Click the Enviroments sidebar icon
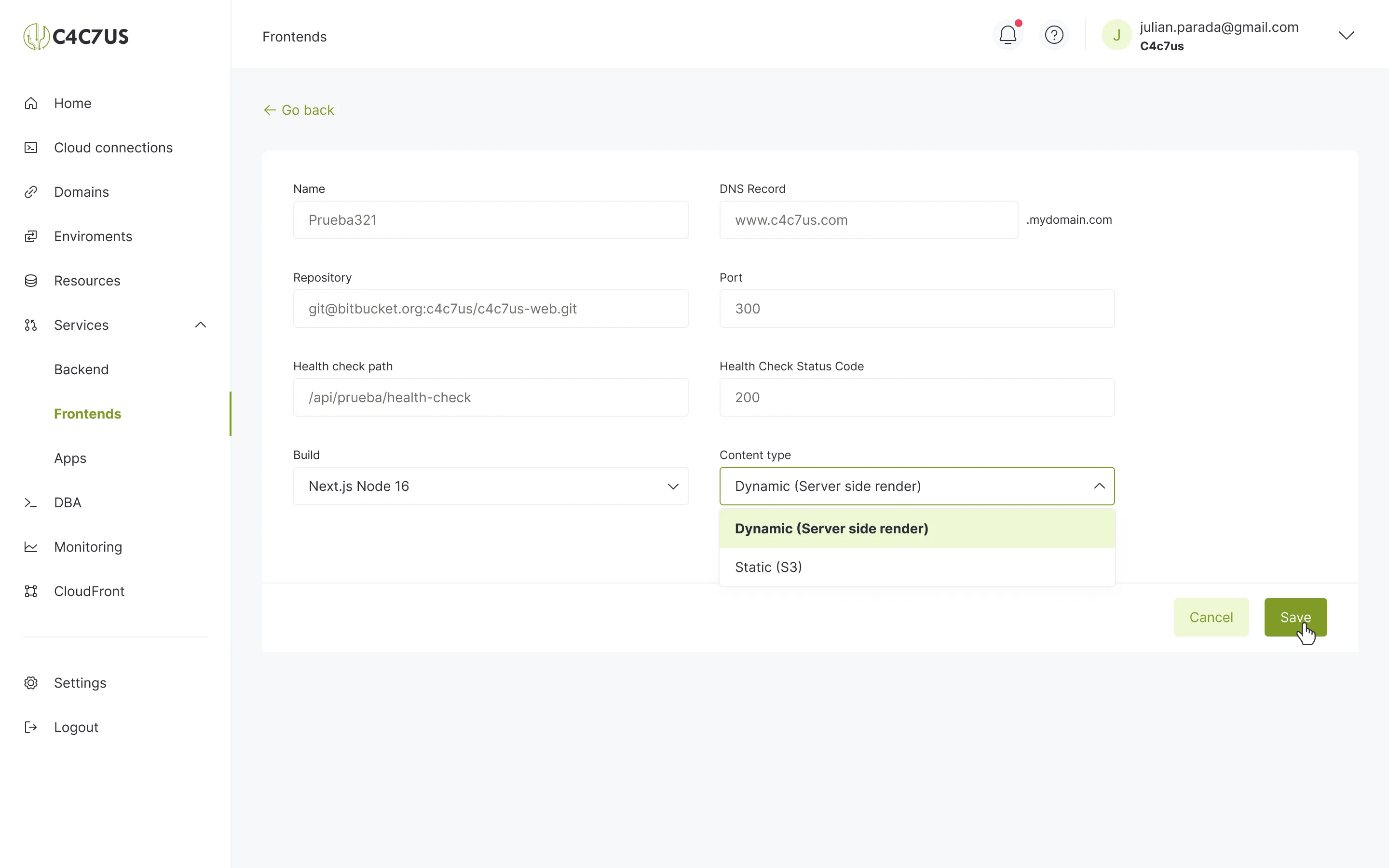This screenshot has width=1389, height=868. point(31,236)
